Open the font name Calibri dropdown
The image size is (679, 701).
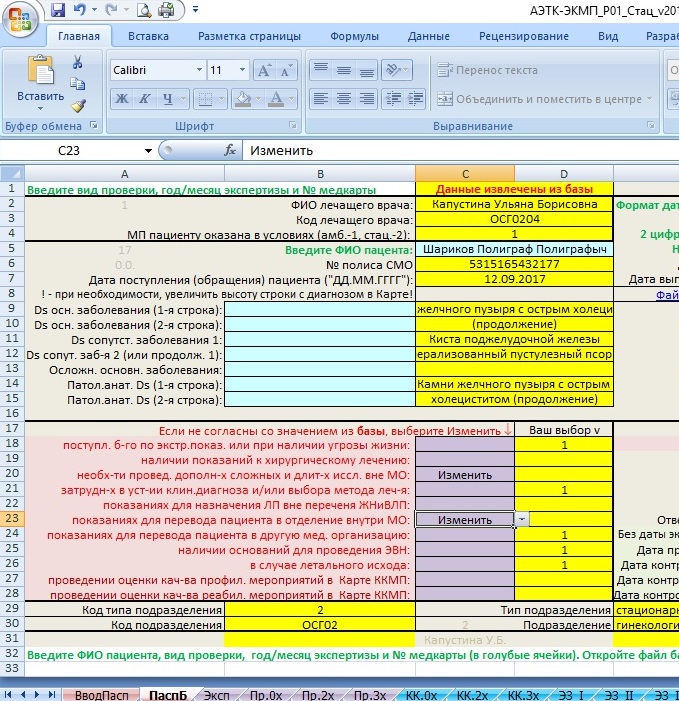[199, 70]
